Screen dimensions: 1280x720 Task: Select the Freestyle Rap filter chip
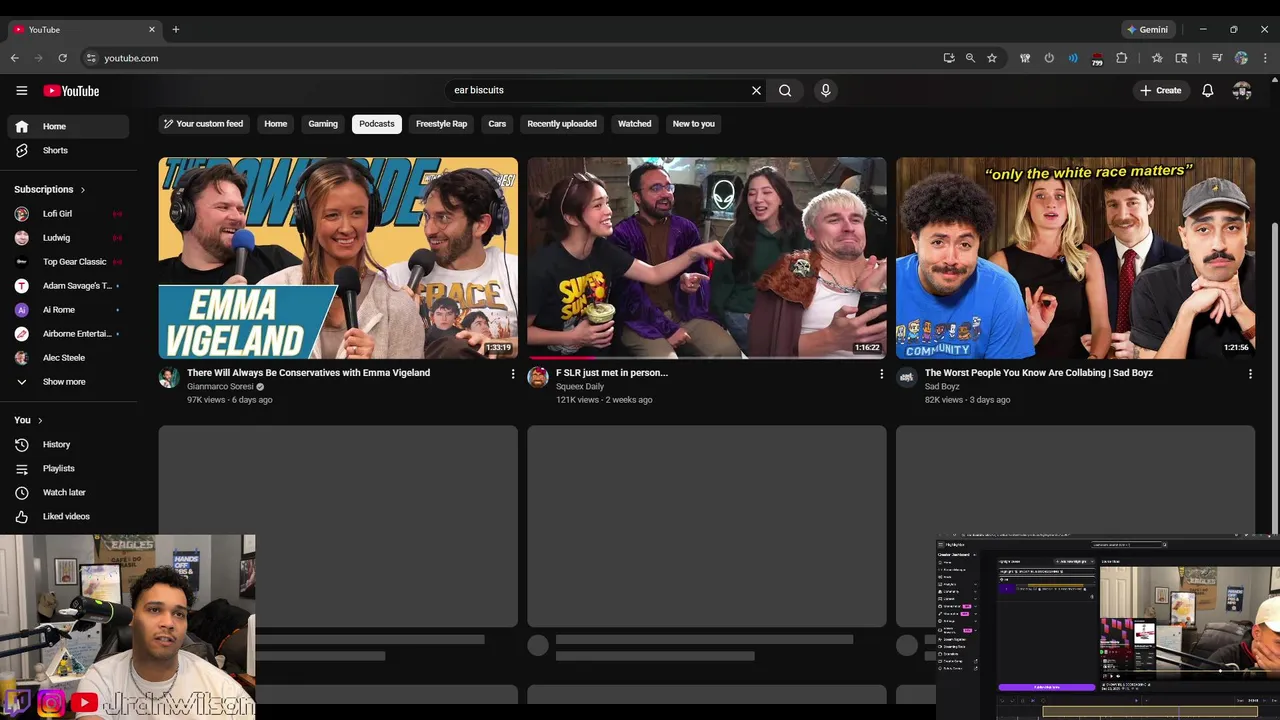click(x=441, y=124)
